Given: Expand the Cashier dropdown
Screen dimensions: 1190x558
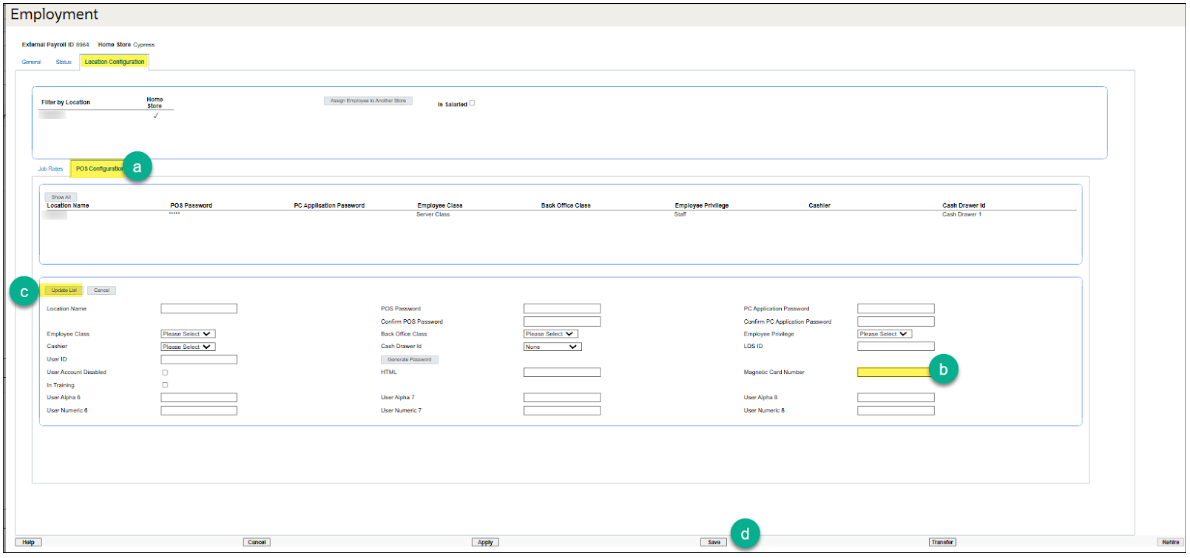Looking at the screenshot, I should pos(188,347).
